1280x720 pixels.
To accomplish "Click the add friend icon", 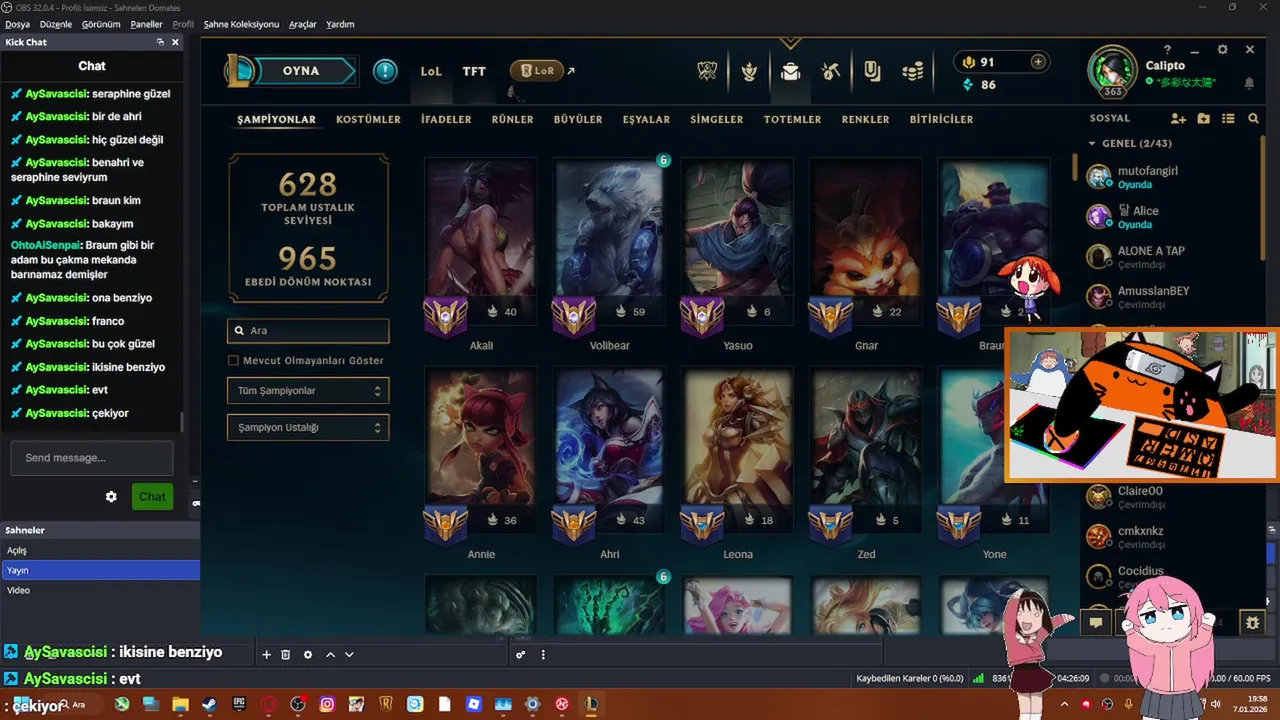I will click(x=1178, y=118).
